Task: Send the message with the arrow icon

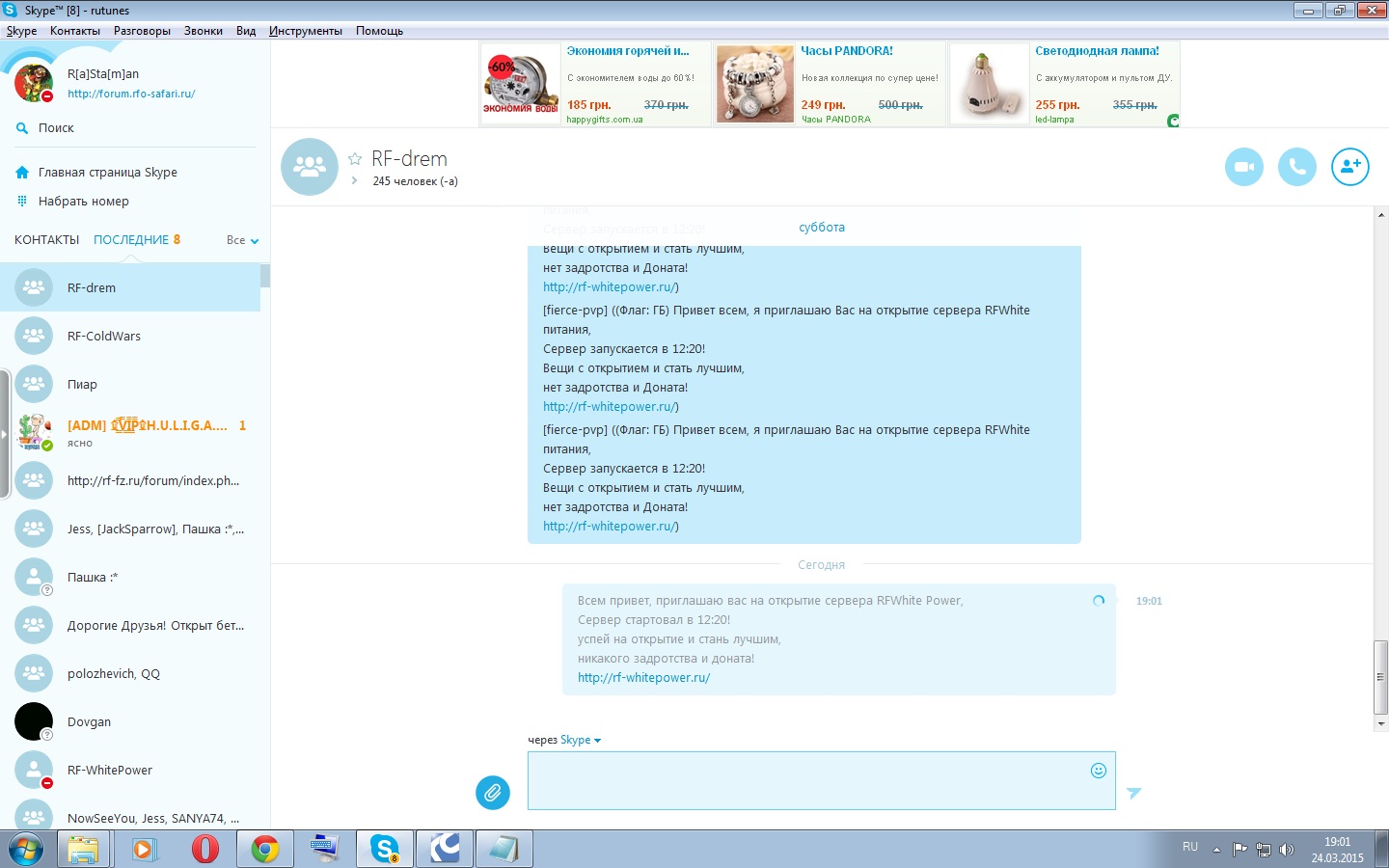Action: click(x=1134, y=793)
